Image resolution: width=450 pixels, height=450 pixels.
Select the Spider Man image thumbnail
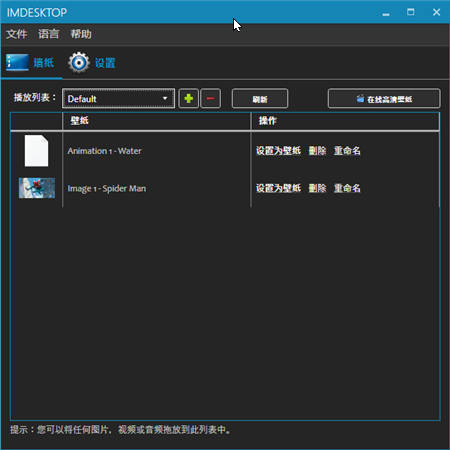(37, 188)
